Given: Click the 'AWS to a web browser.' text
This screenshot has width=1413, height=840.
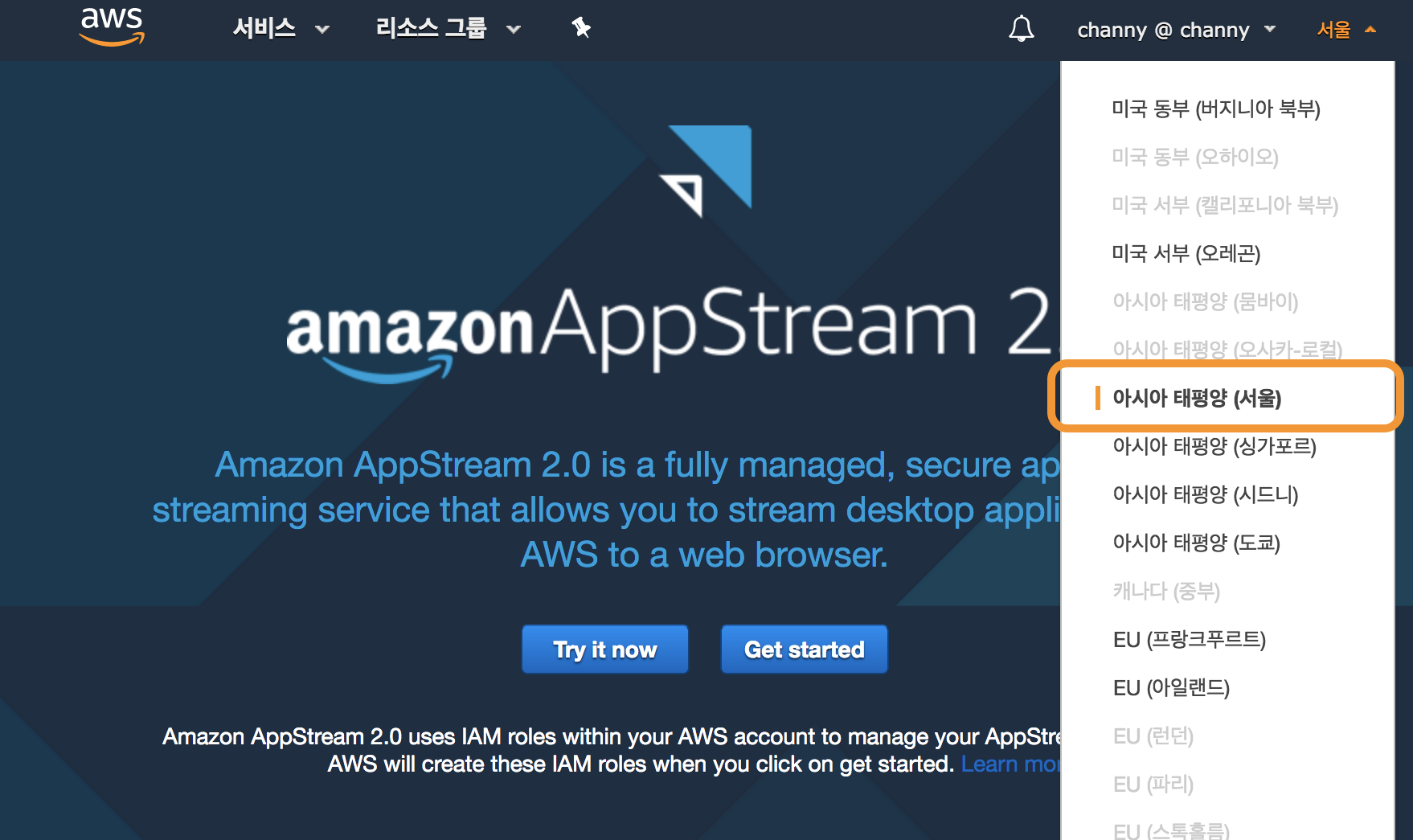Looking at the screenshot, I should (x=704, y=555).
